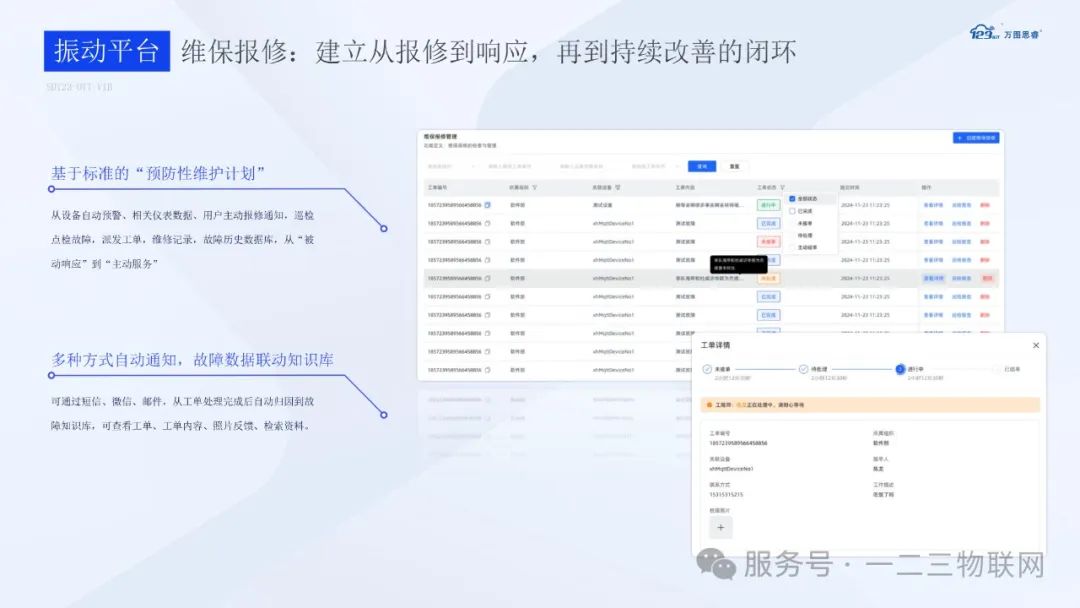Click the slide title starting 维保报修：建立从报修到响应
Image resolution: width=1080 pixels, height=608 pixels.
pyautogui.click(x=489, y=52)
